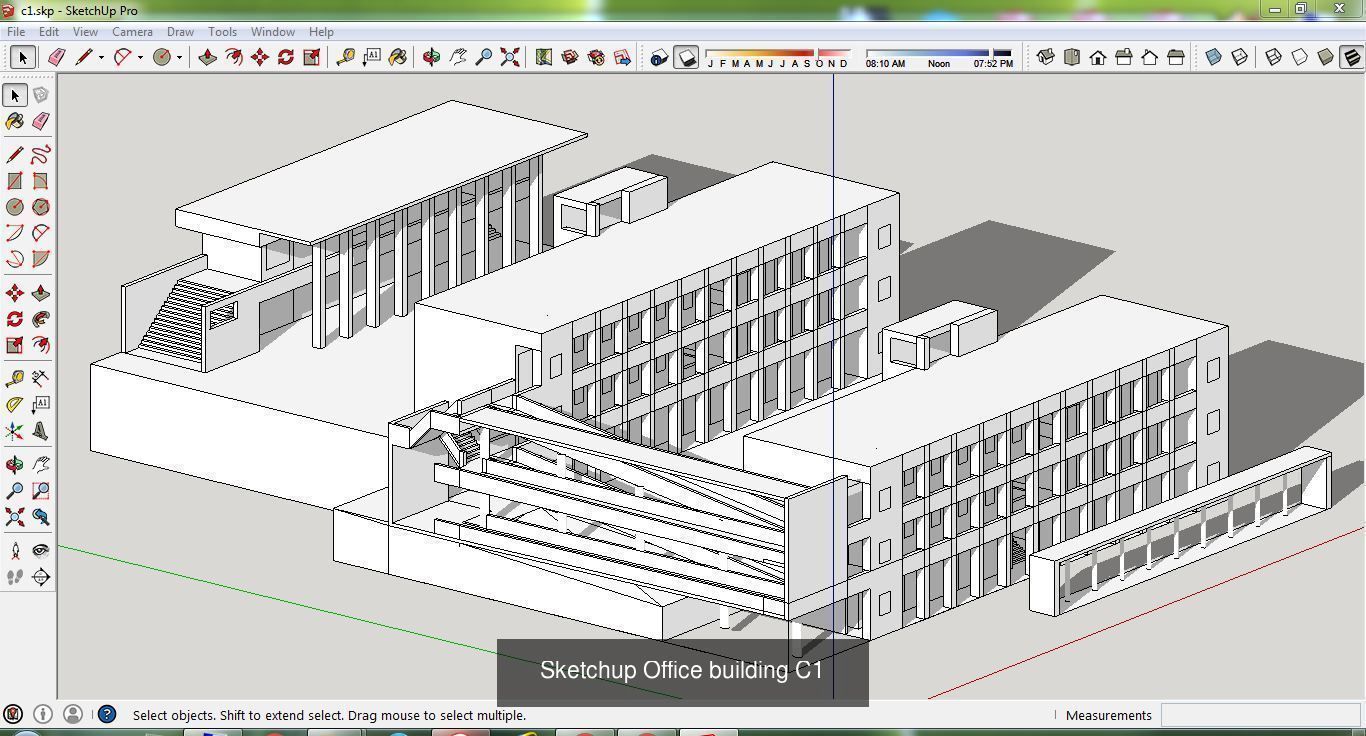The width and height of the screenshot is (1366, 736).
Task: Enable Shaded With Textures style
Action: (1352, 57)
